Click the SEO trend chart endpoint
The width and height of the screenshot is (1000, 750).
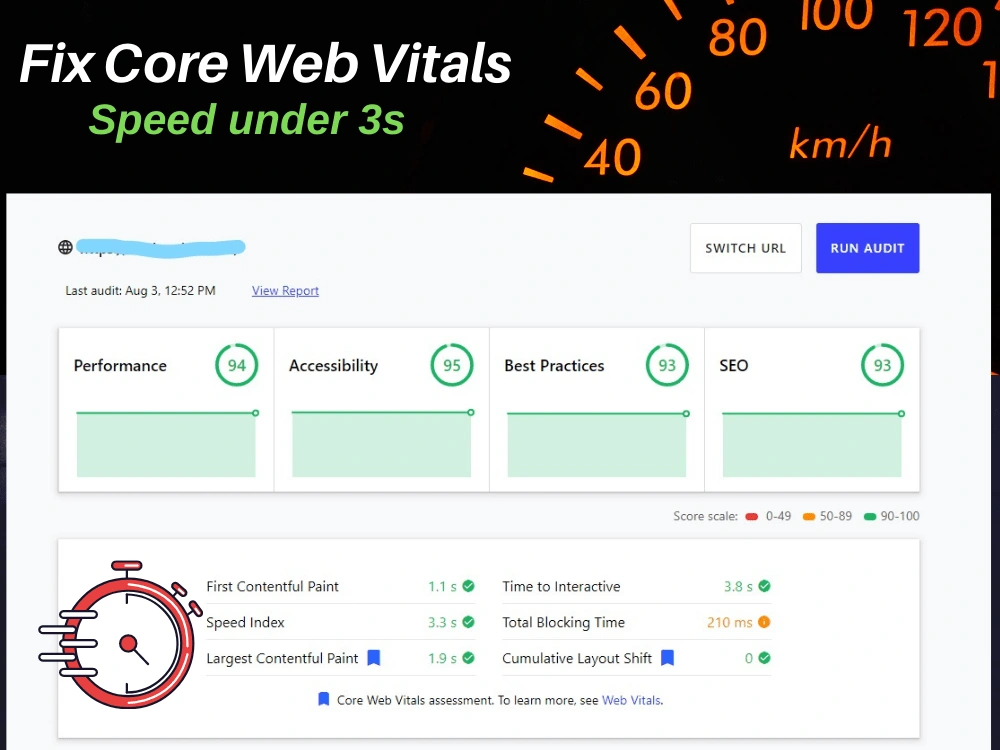pos(901,414)
